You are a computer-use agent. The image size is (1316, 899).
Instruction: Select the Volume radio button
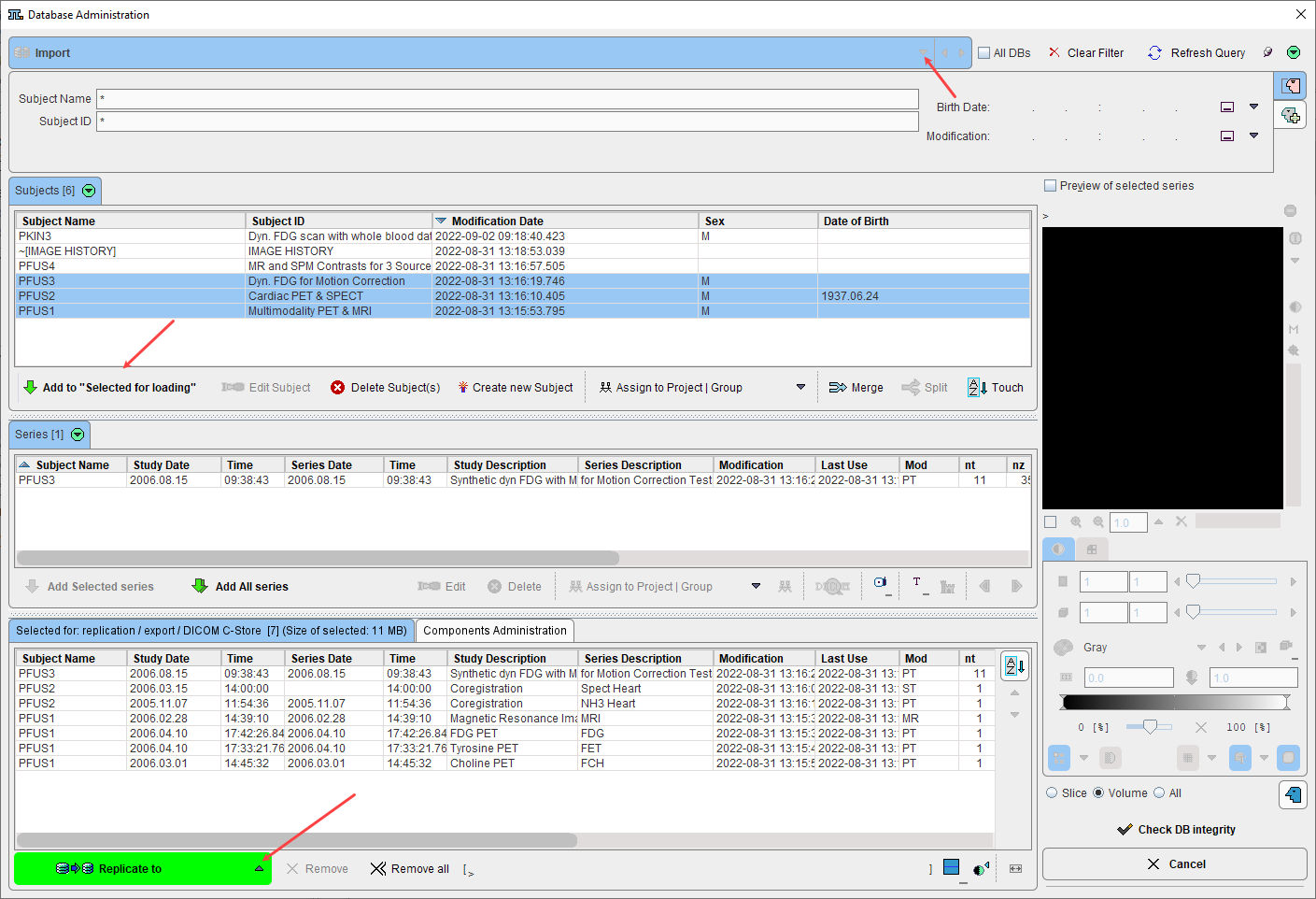1098,793
